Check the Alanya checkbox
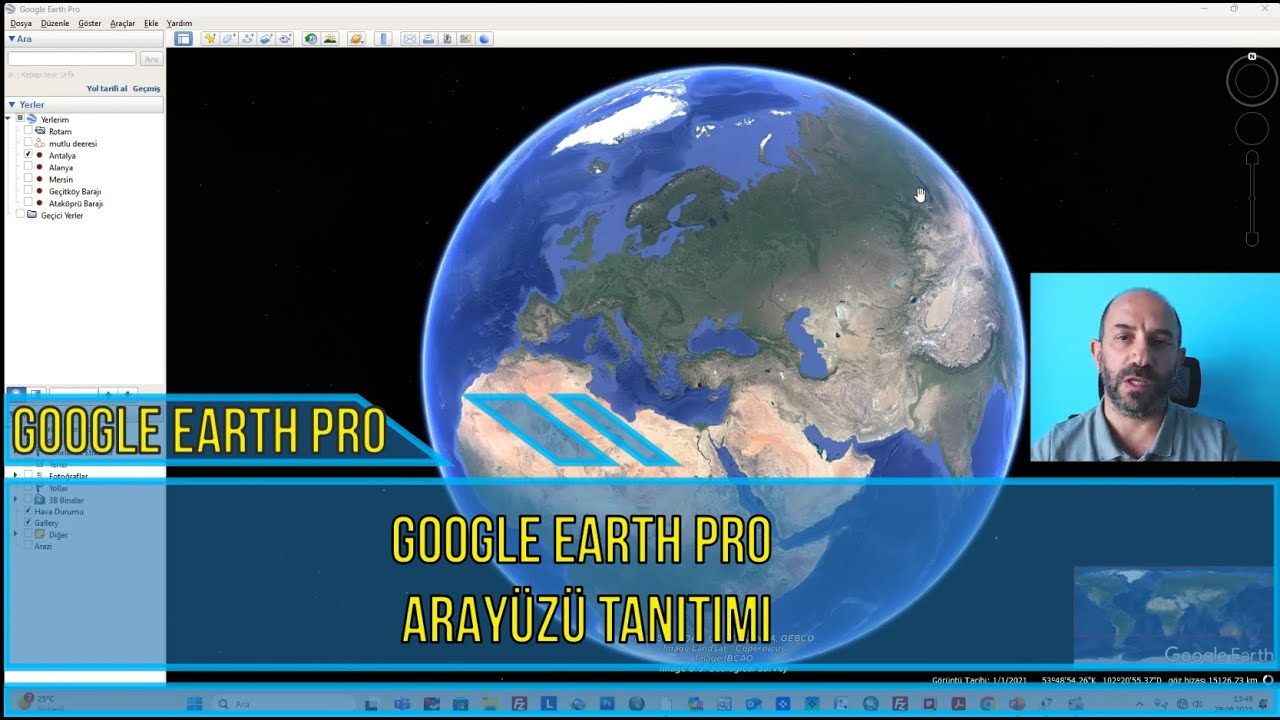Screen dimensions: 1280x720 point(28,167)
